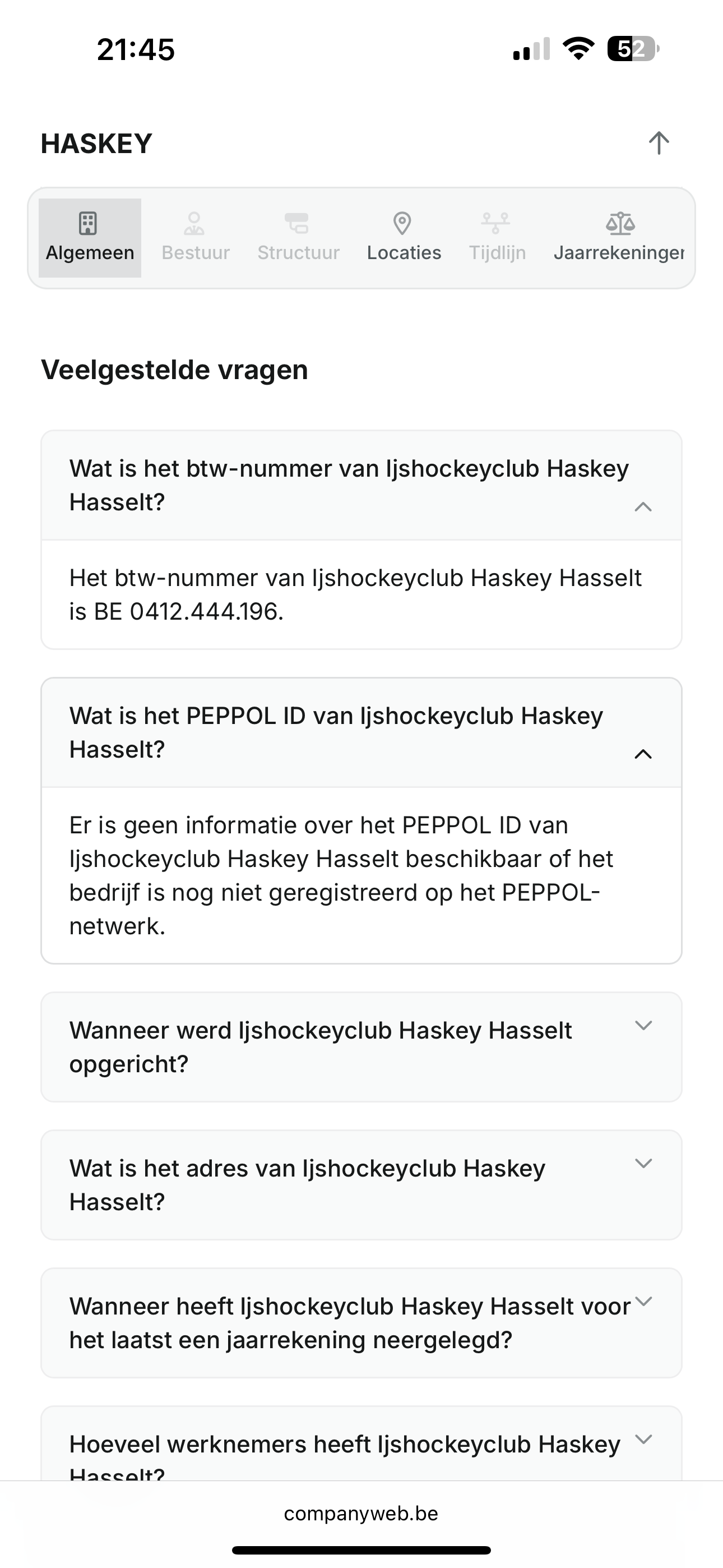Tap the companyweb.be address bar
The width and height of the screenshot is (723, 1568).
tap(361, 1514)
